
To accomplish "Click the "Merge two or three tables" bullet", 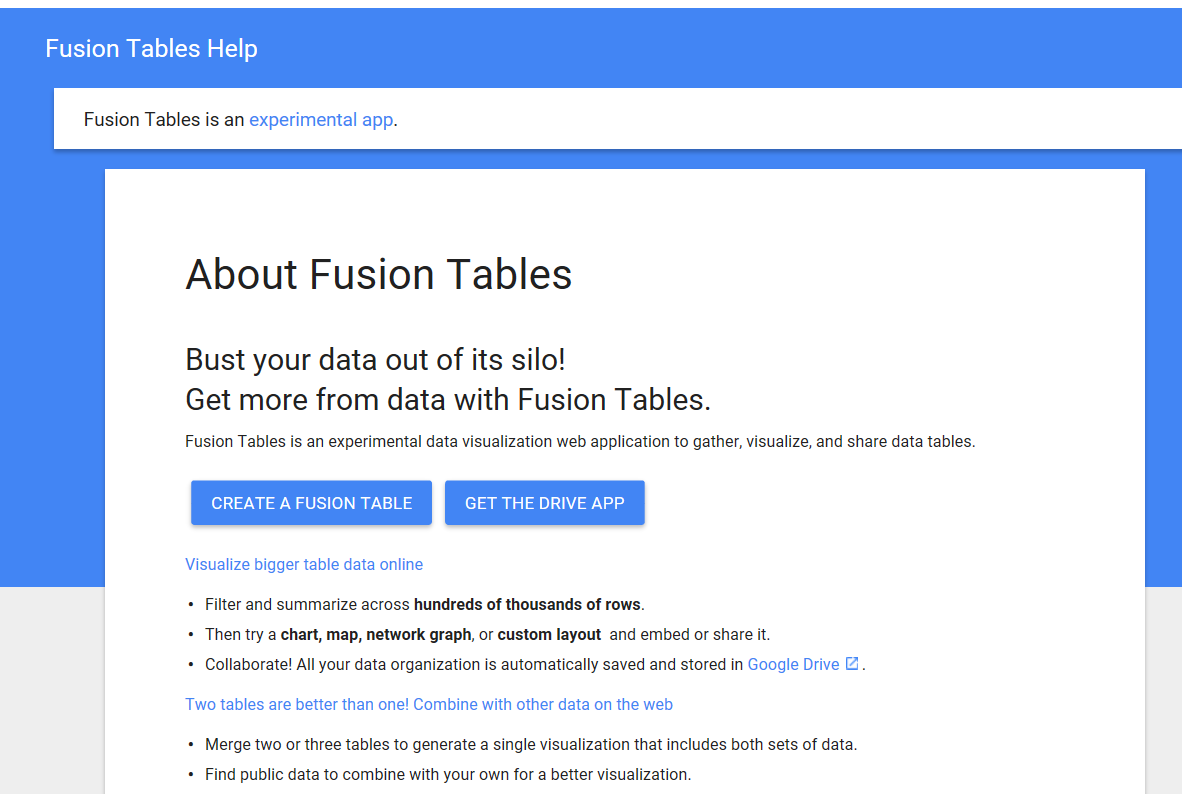I will (x=531, y=744).
